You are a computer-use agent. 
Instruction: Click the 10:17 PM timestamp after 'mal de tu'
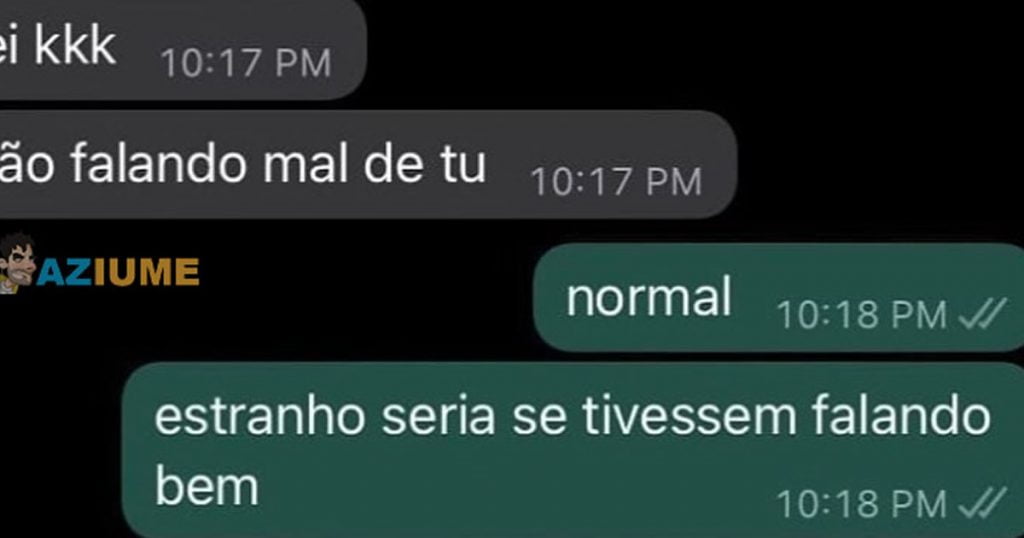pyautogui.click(x=616, y=182)
